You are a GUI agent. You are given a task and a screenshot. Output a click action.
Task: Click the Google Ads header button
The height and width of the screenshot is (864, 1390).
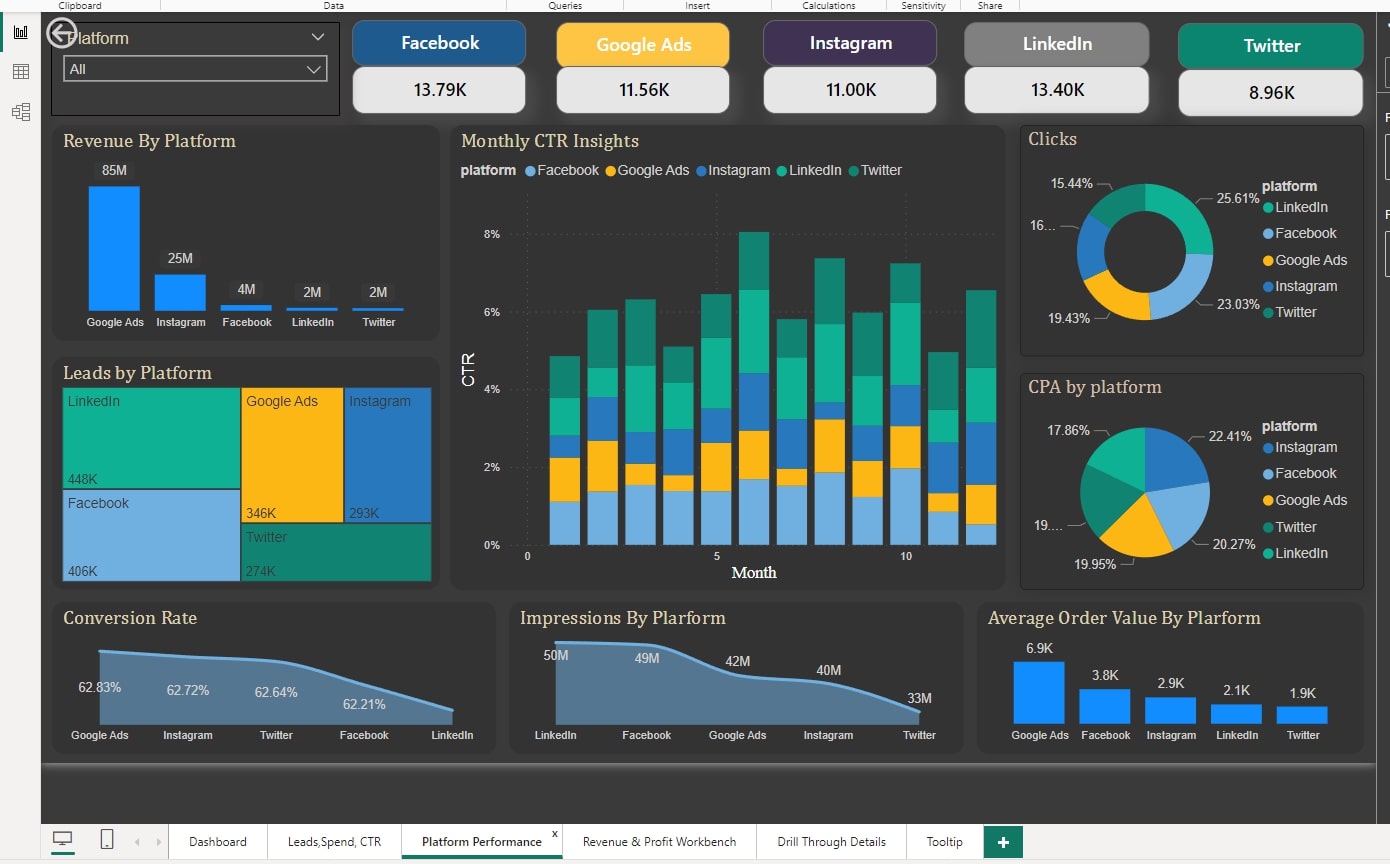pyautogui.click(x=643, y=44)
